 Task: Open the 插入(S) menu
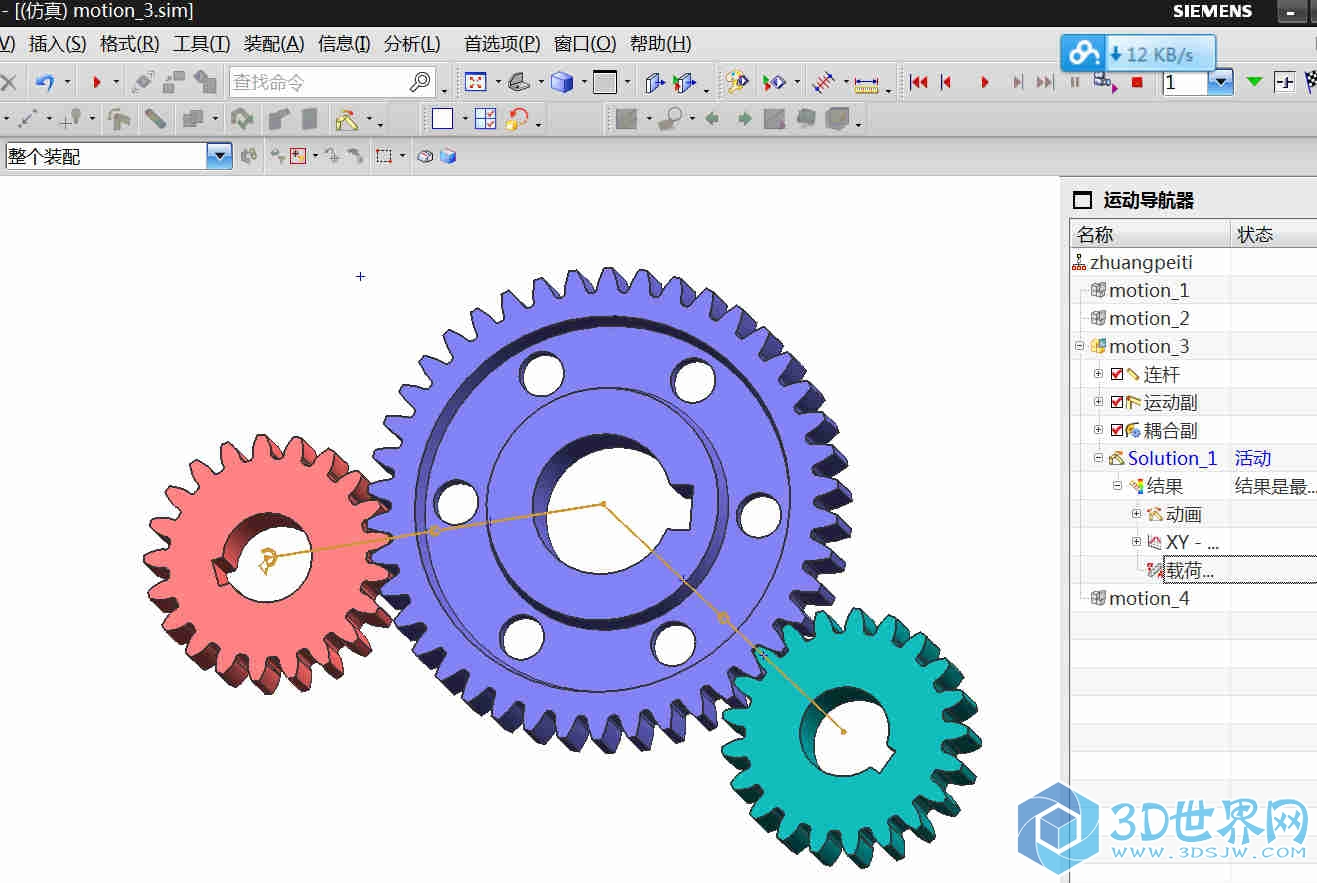[57, 44]
